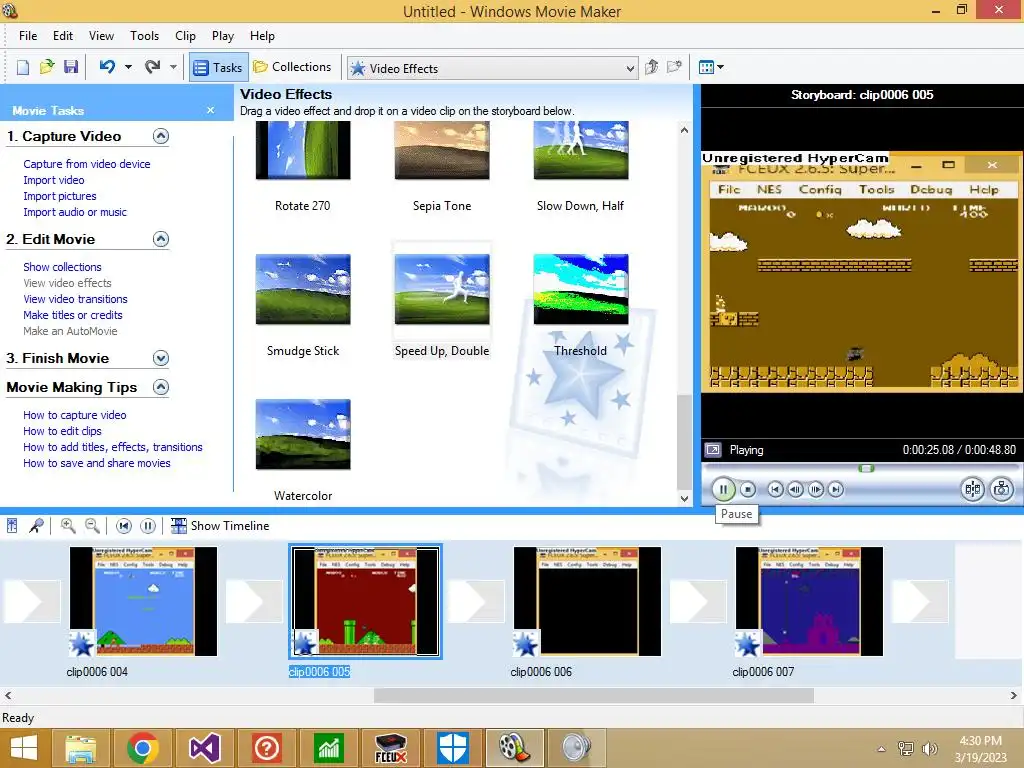Toggle the Tasks pane button
The height and width of the screenshot is (768, 1024).
pos(219,67)
